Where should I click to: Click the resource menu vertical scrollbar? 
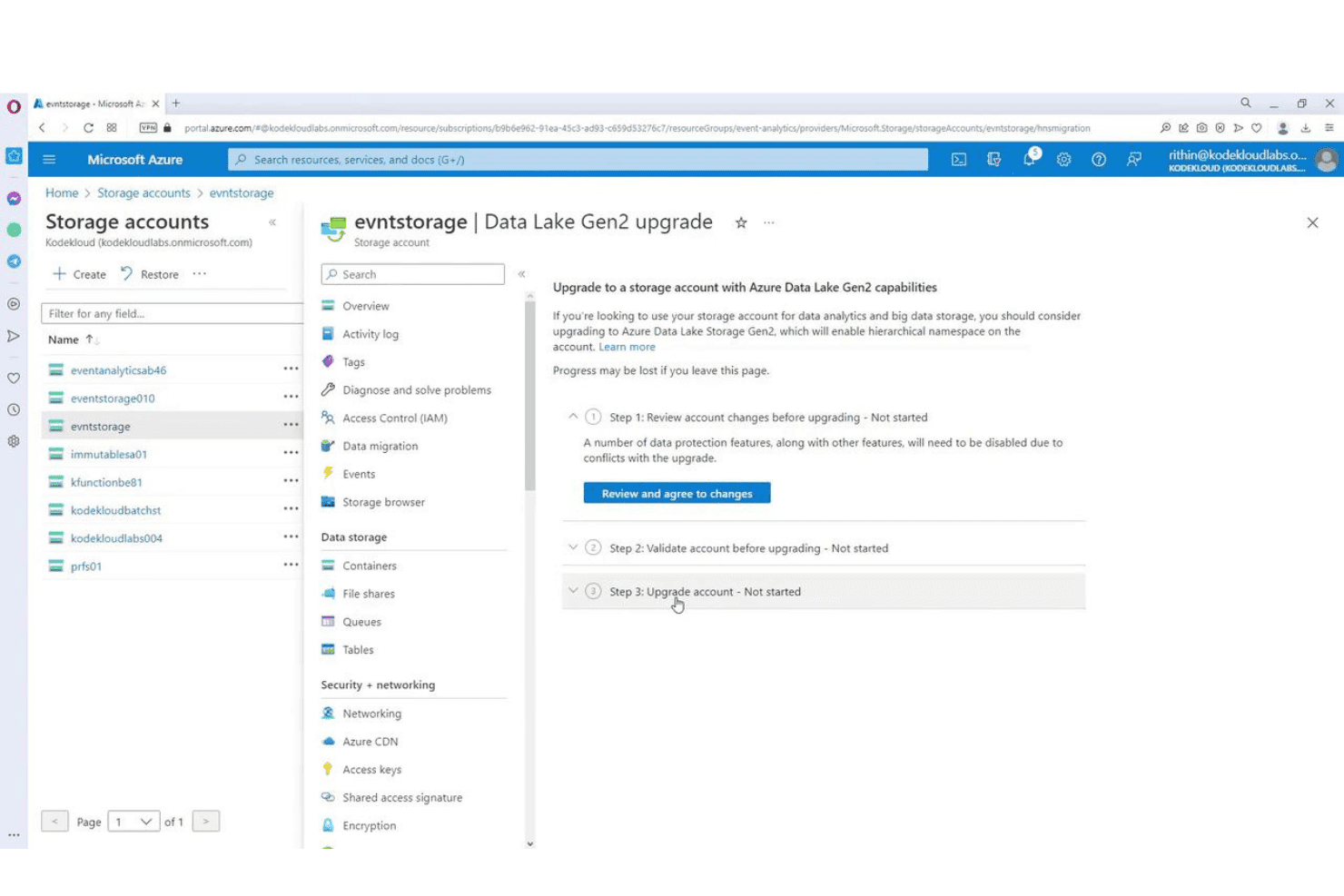[530, 395]
